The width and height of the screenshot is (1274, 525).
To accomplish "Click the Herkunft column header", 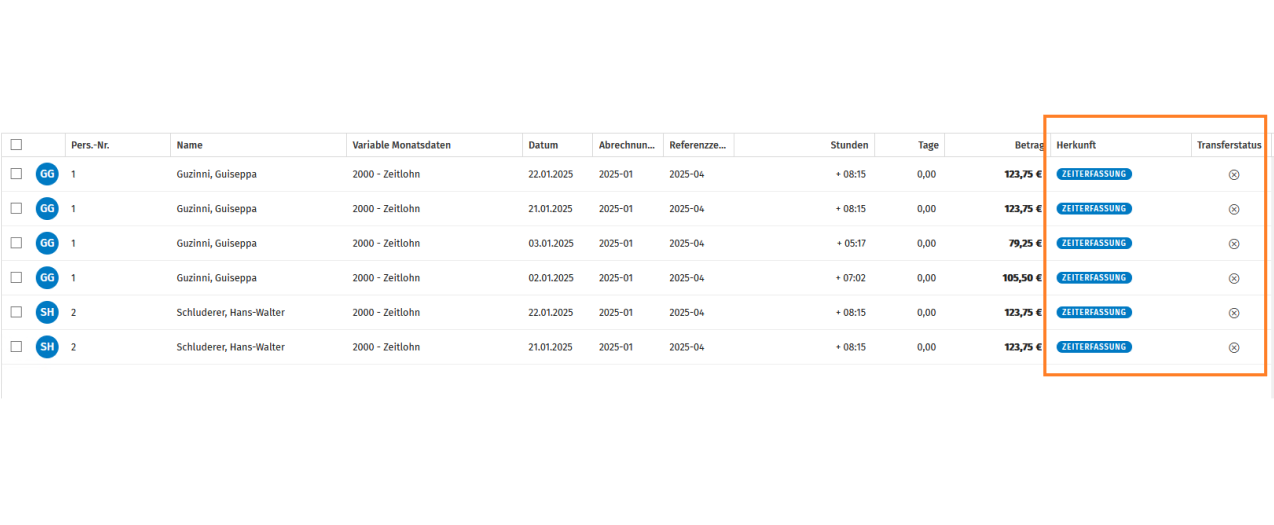I will 1076,145.
